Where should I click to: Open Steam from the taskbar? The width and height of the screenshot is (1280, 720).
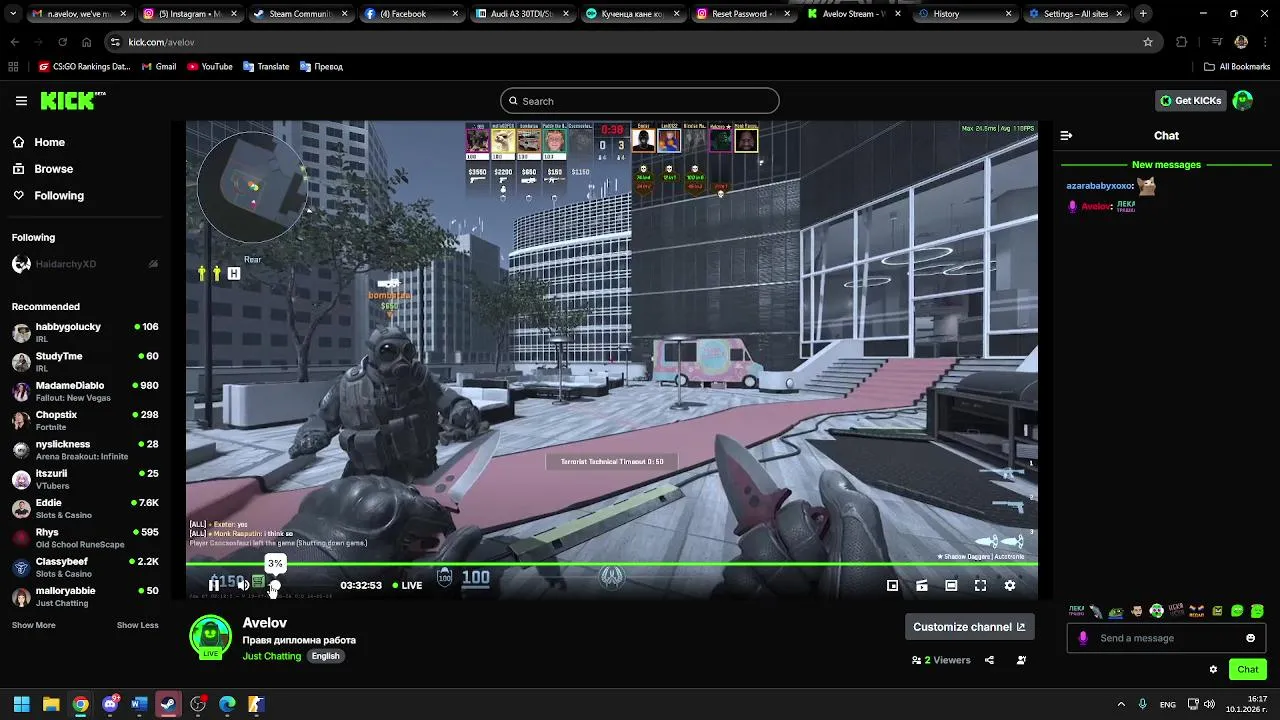[168, 704]
